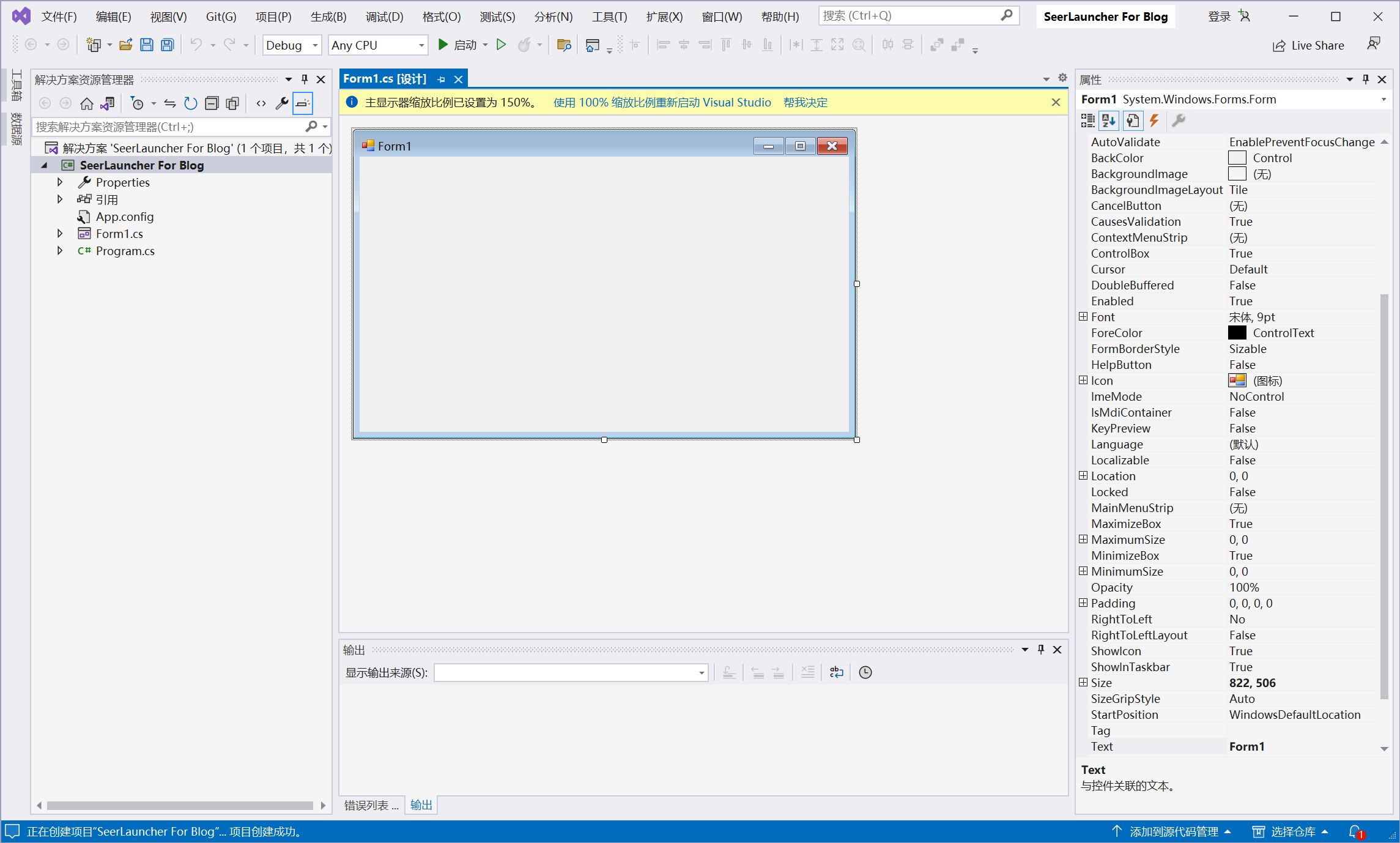1400x843 pixels.
Task: Click the Save All toolbar icon
Action: [x=168, y=45]
